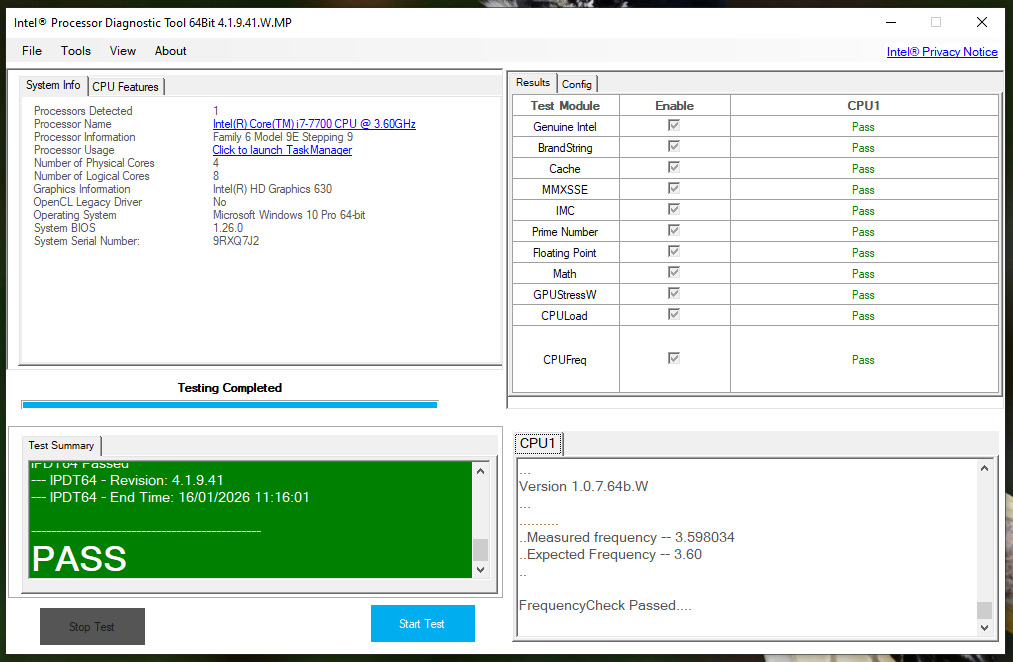Click Pass result for CPUFreq

(863, 360)
